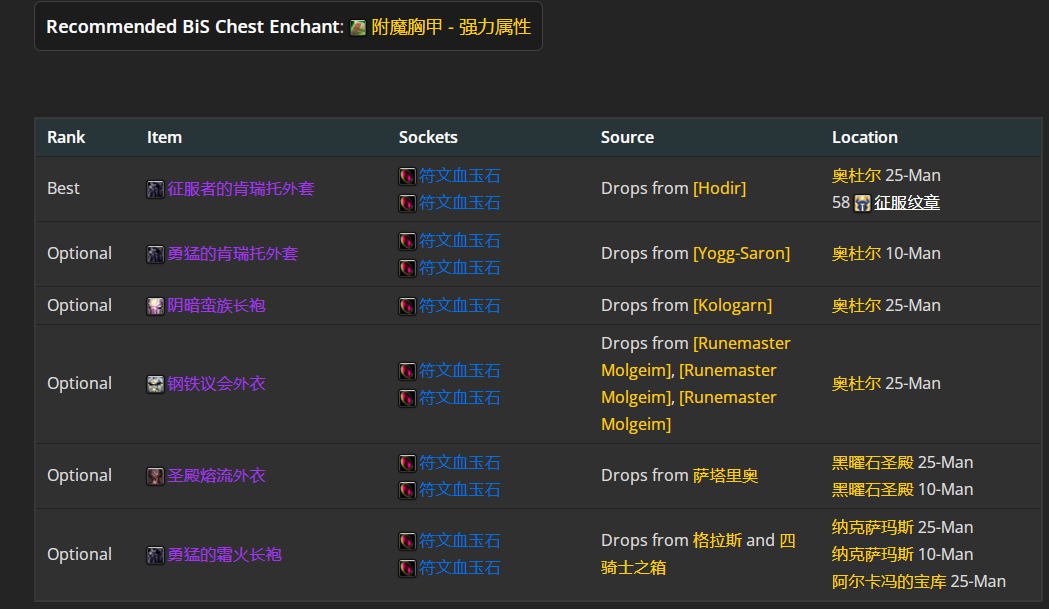Click the 勇猛的霜火长袍 item icon

click(x=155, y=555)
